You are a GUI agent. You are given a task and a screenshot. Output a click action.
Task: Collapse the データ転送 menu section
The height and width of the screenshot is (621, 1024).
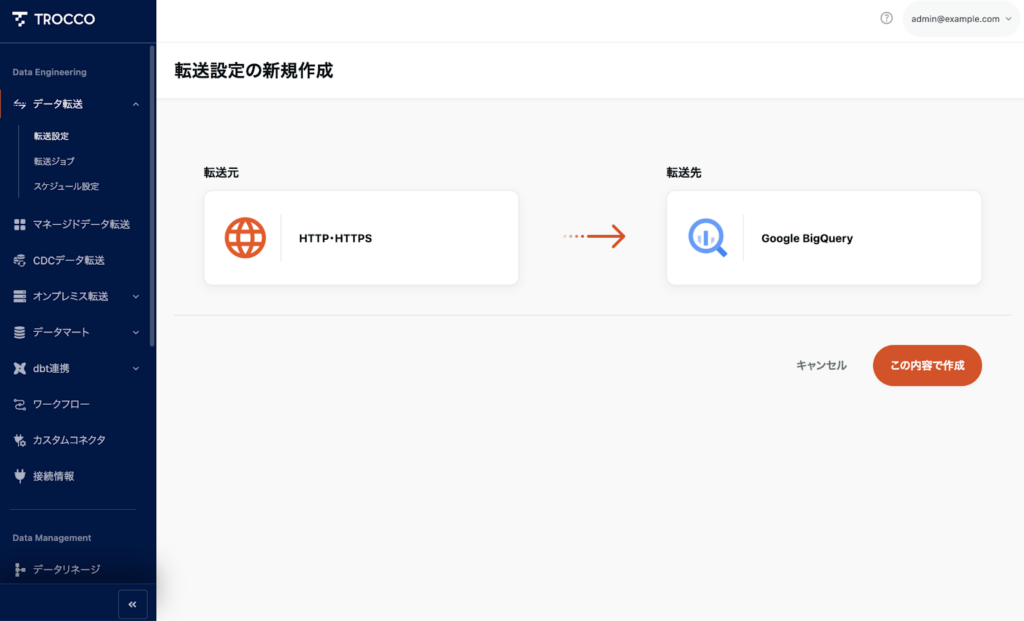click(x=136, y=104)
